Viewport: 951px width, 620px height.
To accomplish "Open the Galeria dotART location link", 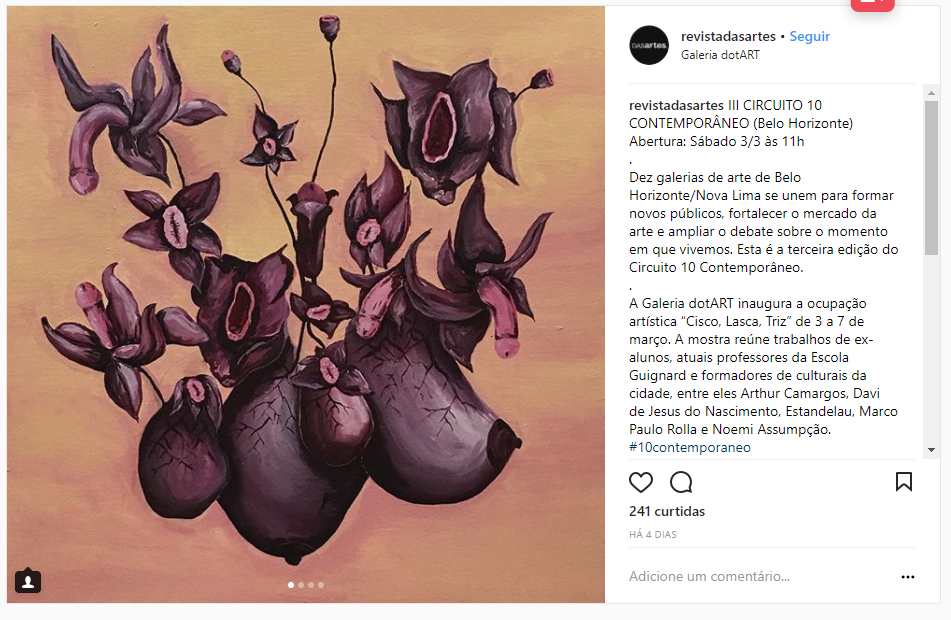I will click(720, 55).
